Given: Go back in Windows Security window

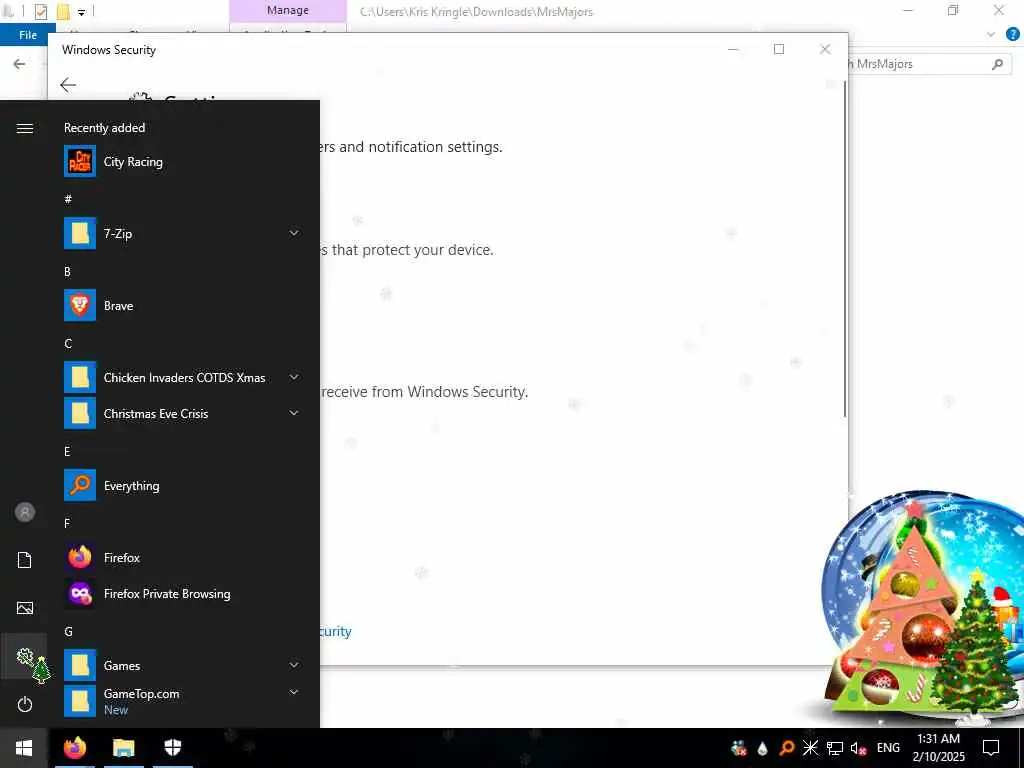Looking at the screenshot, I should (x=68, y=84).
